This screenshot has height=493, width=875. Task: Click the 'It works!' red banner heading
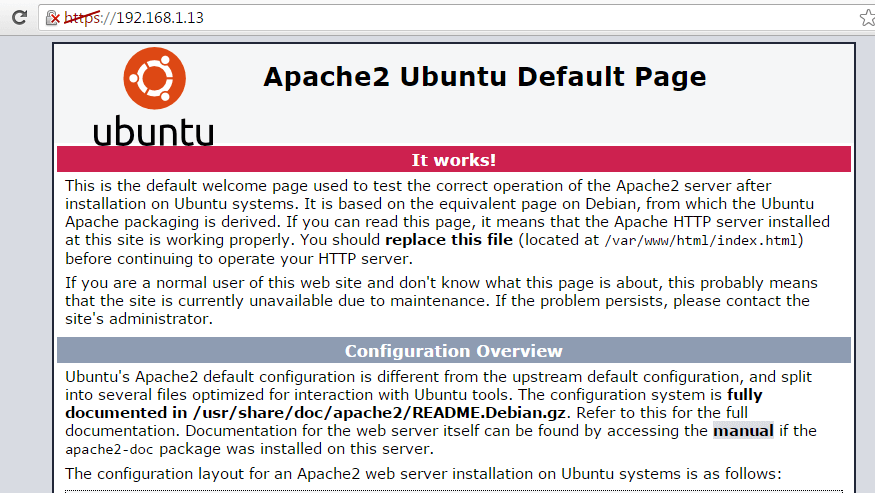click(454, 160)
